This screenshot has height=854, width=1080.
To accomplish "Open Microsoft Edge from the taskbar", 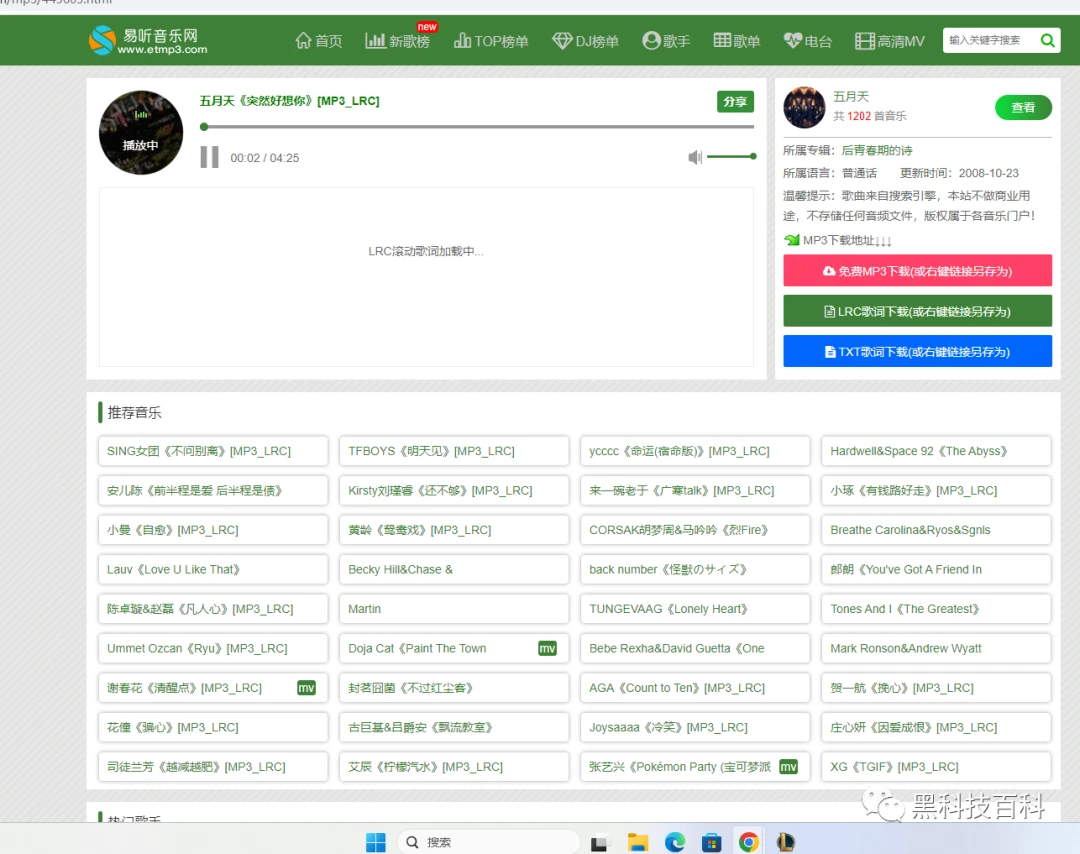I will tap(675, 842).
